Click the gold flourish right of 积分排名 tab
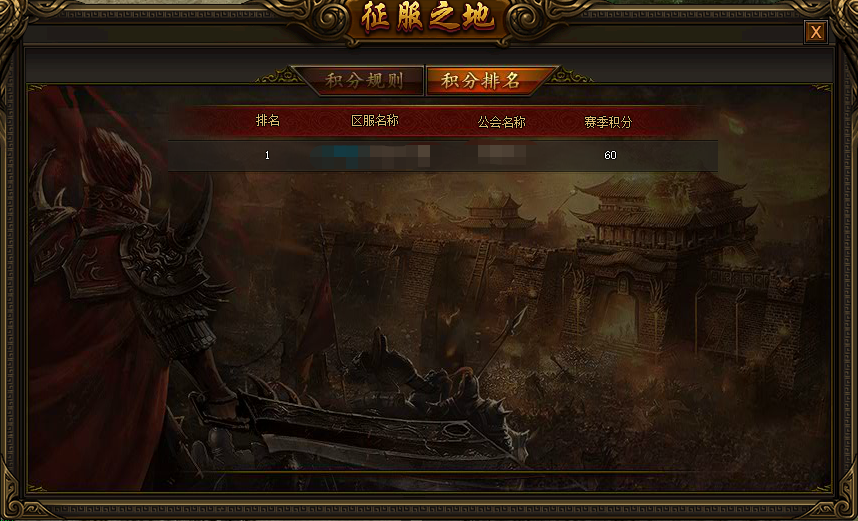 point(570,76)
